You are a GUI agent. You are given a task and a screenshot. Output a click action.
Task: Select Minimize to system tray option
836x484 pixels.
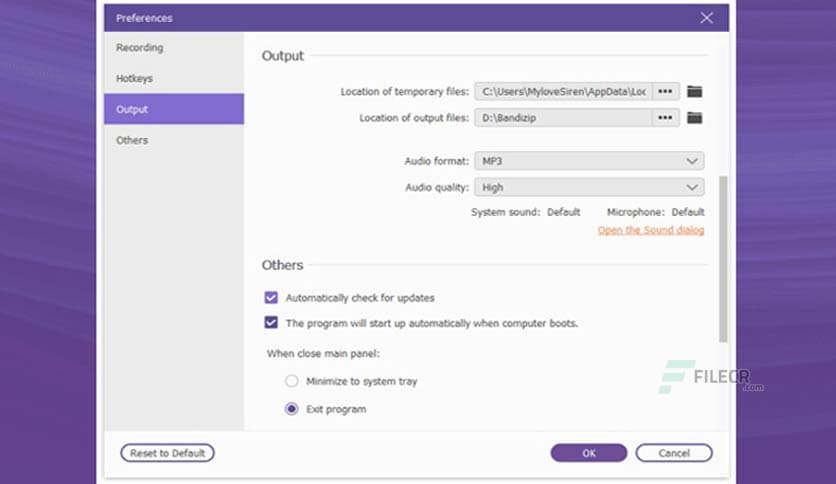click(292, 381)
